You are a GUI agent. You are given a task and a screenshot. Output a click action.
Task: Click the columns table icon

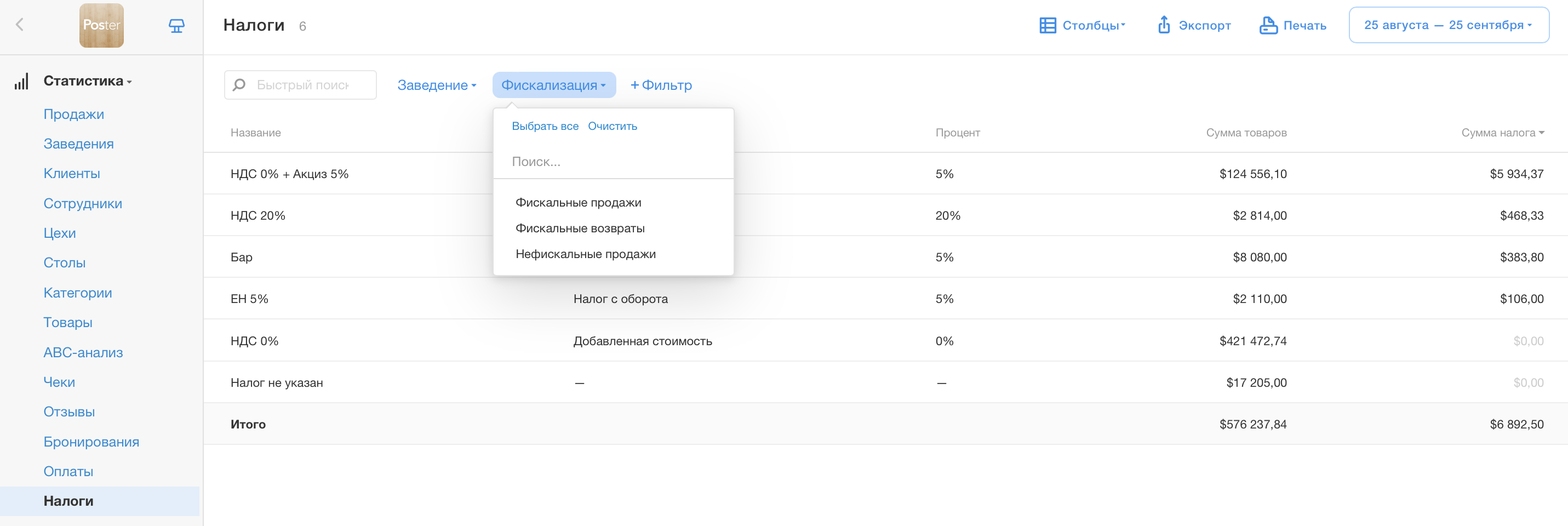1047,26
